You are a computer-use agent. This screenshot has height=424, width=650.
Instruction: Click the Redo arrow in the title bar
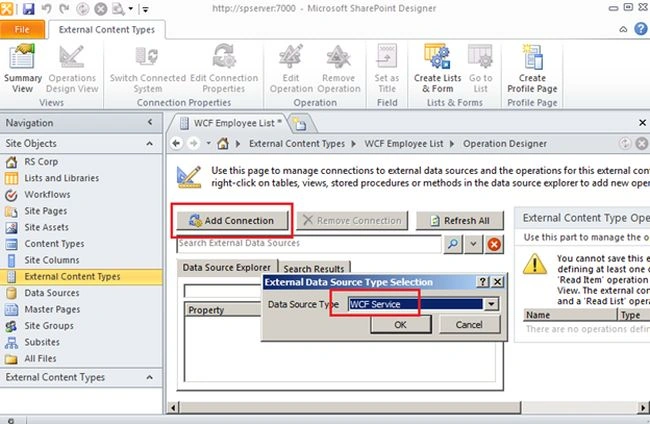64,8
